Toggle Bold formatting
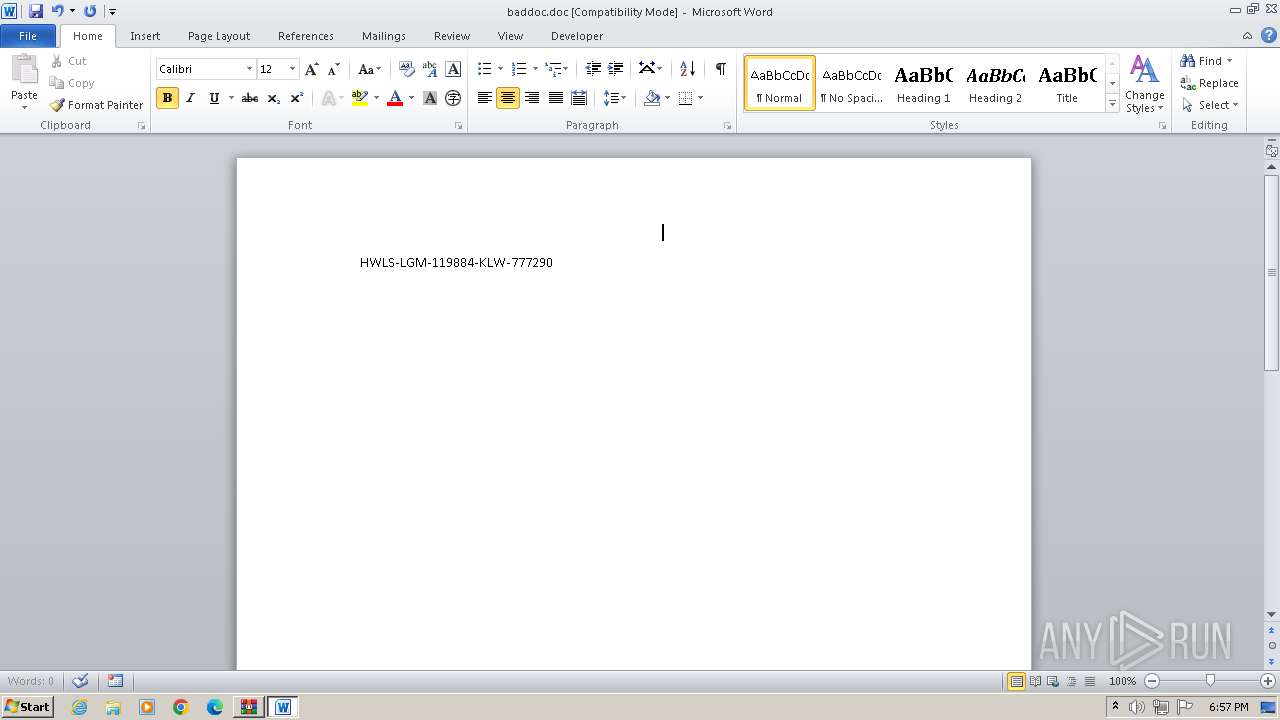This screenshot has height=720, width=1280. 167,98
